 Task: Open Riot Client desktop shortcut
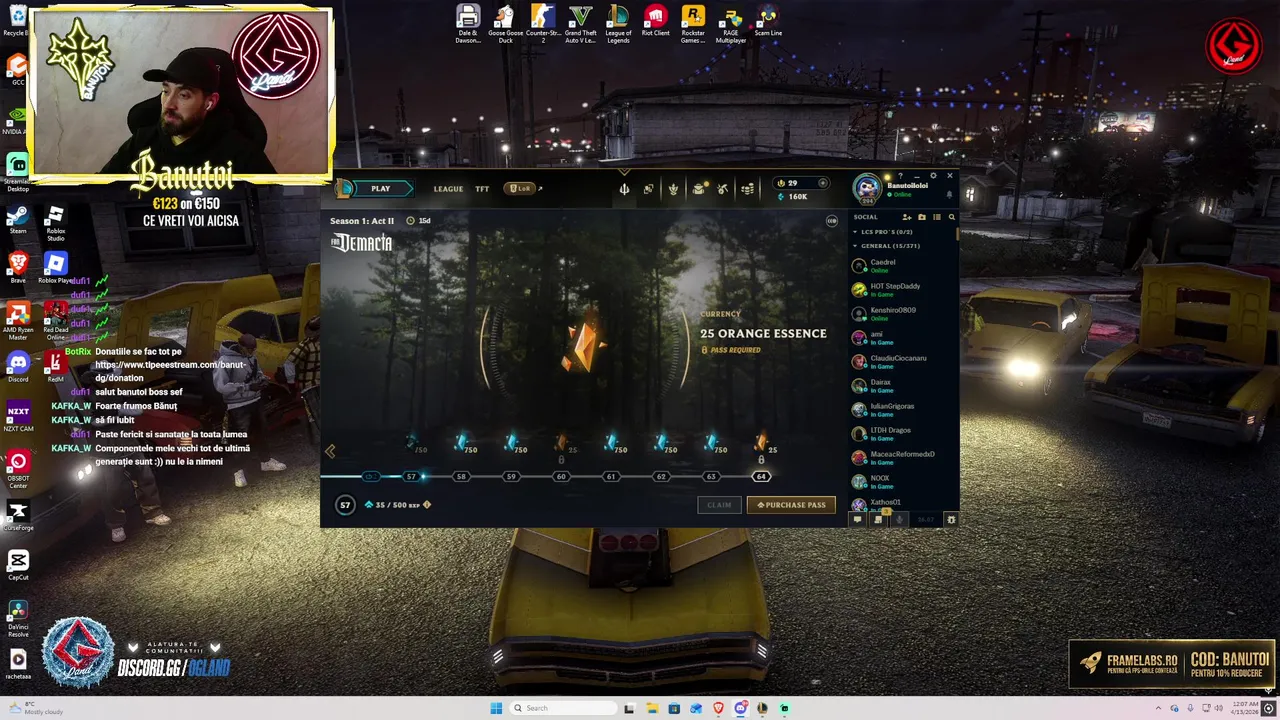coord(656,20)
